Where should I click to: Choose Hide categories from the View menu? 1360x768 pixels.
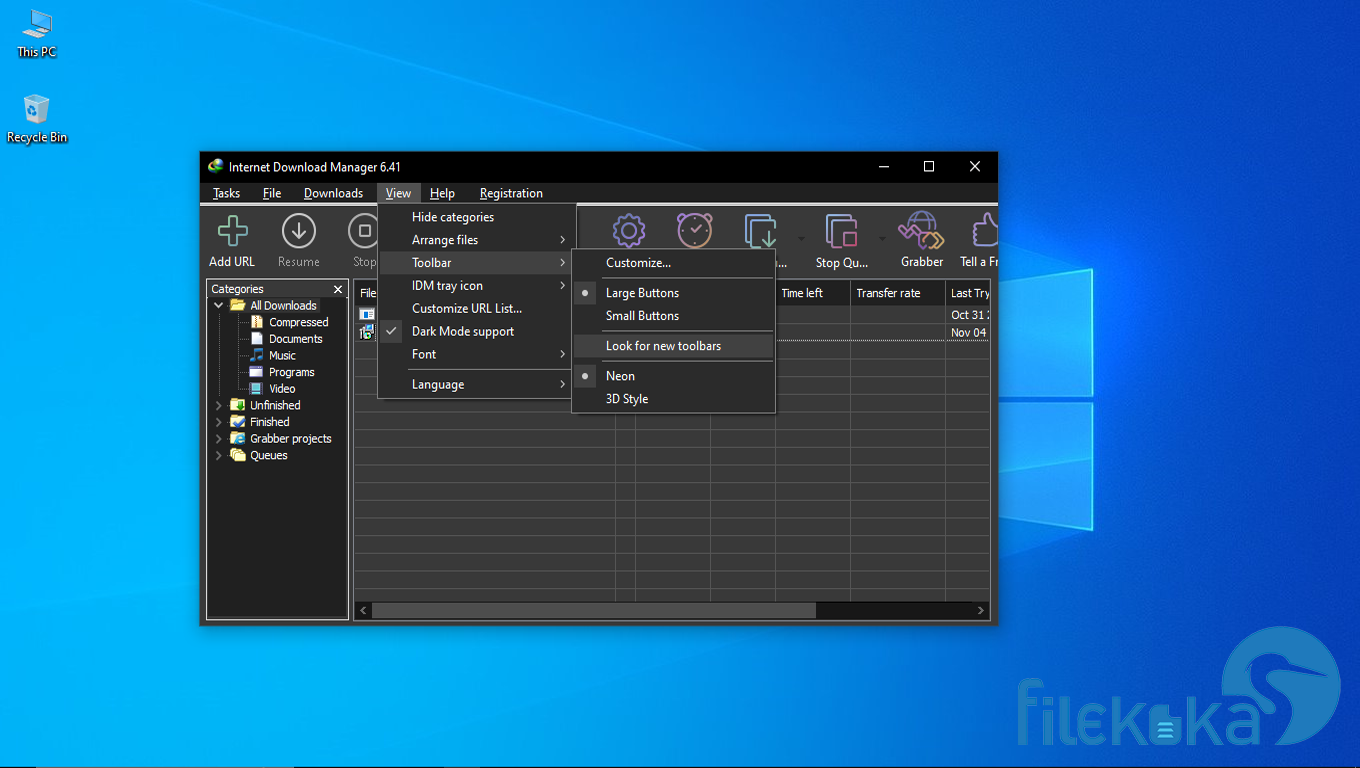[x=476, y=217]
